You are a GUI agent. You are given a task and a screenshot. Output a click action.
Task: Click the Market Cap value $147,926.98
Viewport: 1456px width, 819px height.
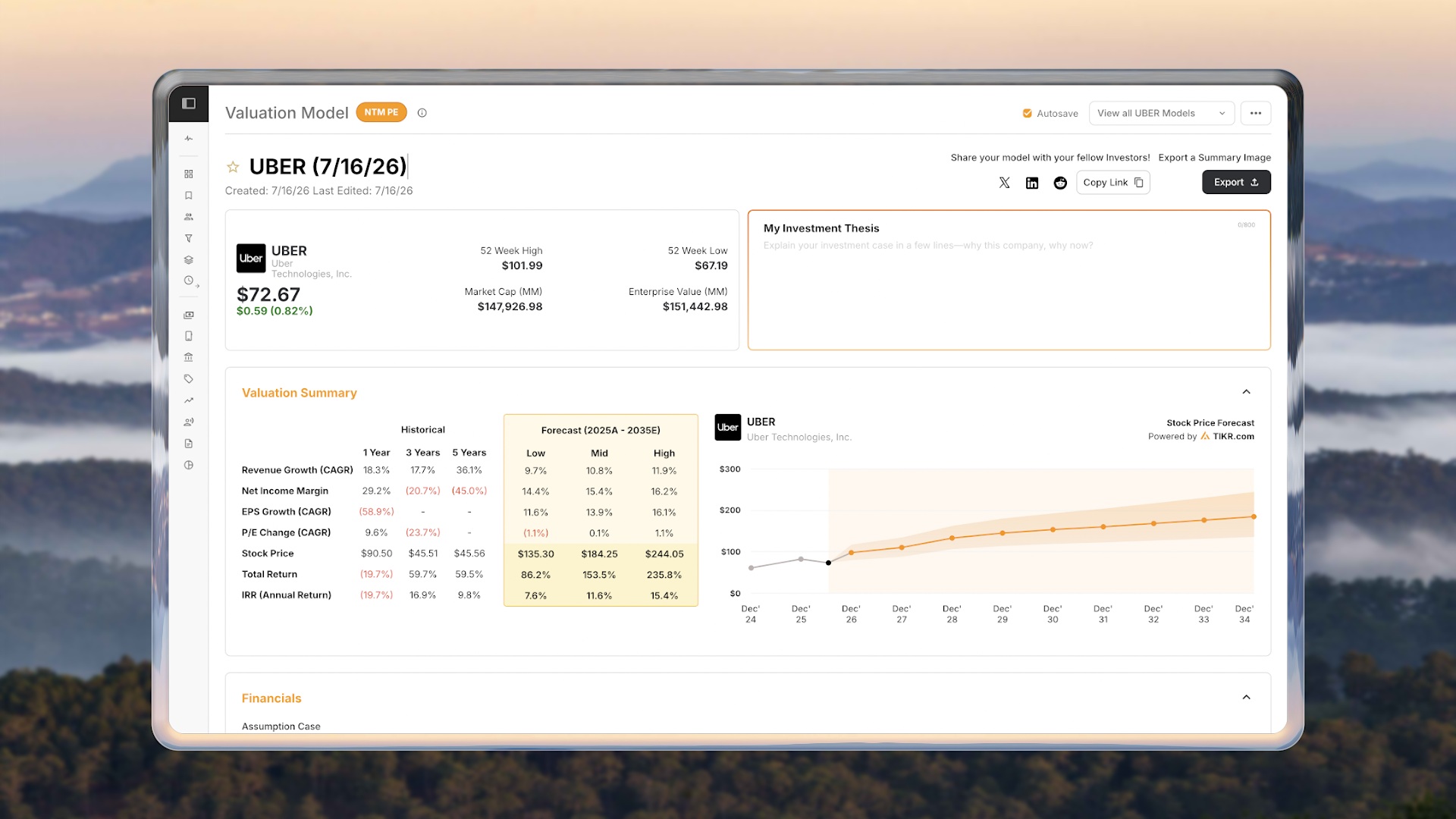point(510,307)
